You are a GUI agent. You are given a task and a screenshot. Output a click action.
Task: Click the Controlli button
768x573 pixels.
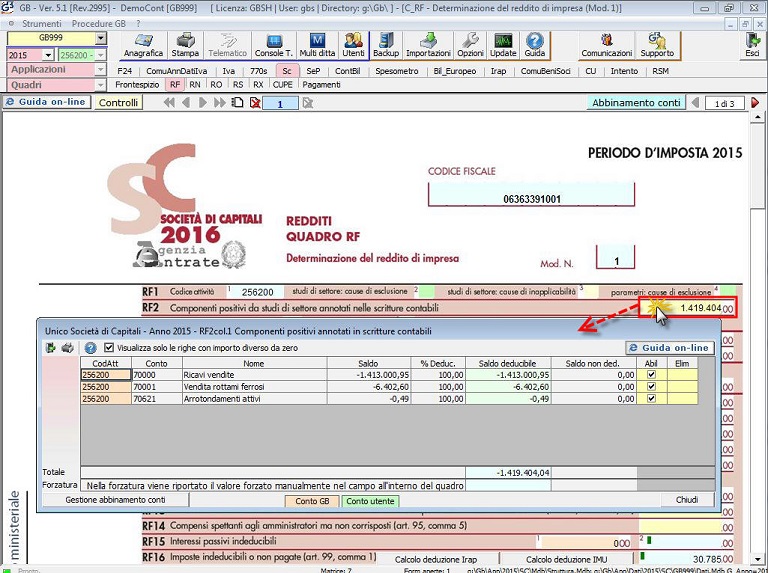point(119,102)
